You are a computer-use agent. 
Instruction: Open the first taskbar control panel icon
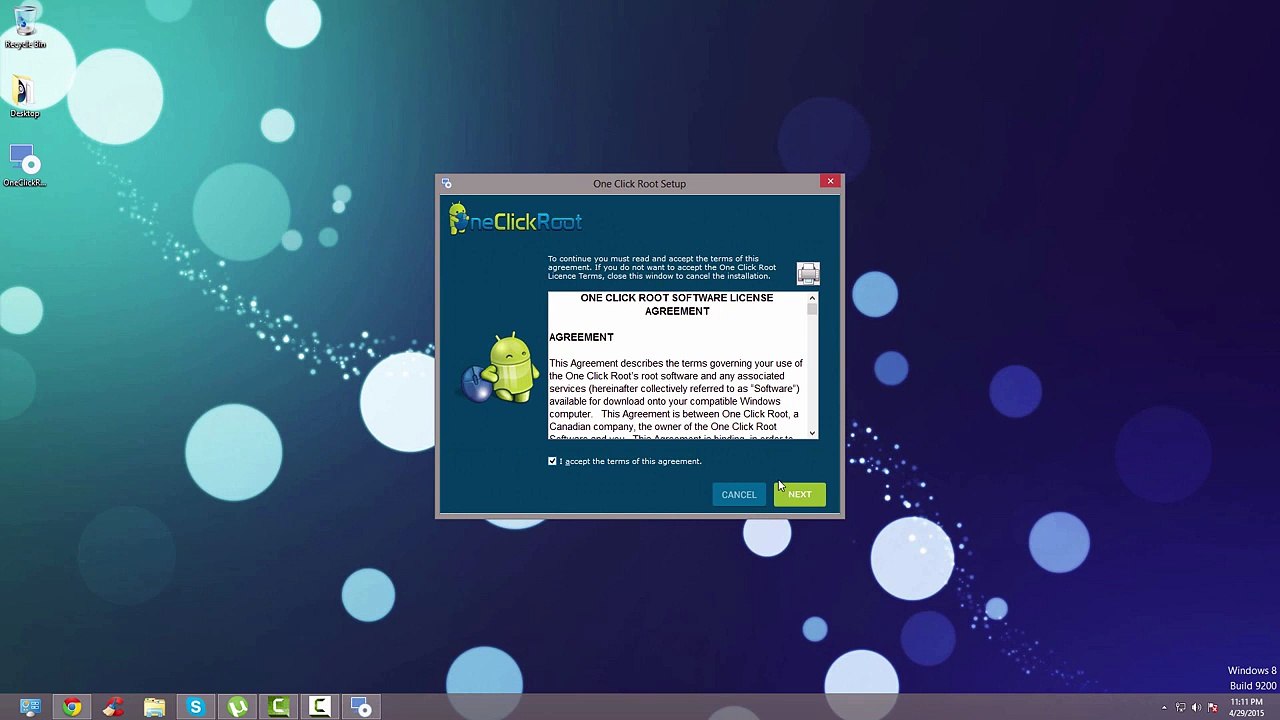coord(30,707)
